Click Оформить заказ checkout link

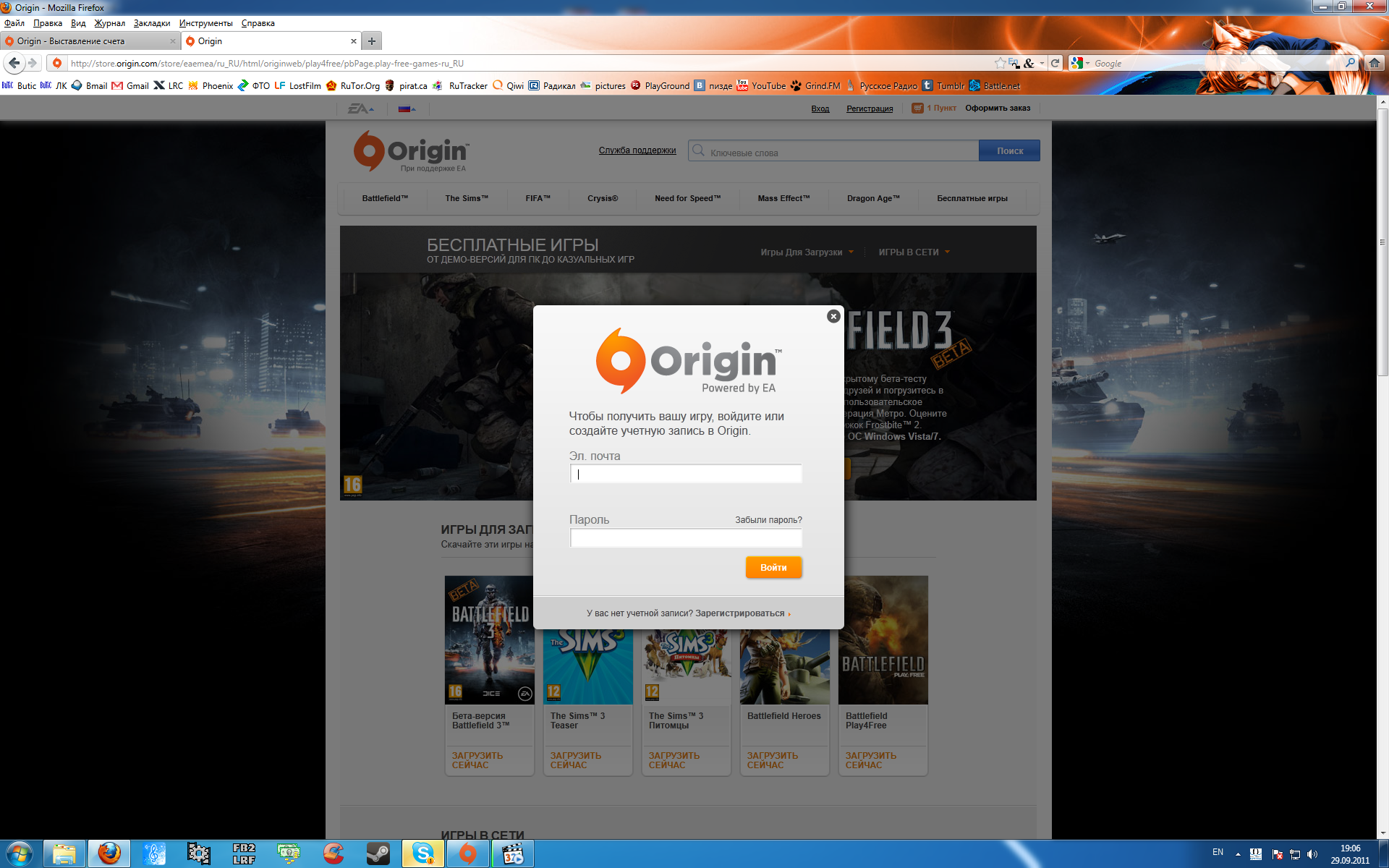998,109
